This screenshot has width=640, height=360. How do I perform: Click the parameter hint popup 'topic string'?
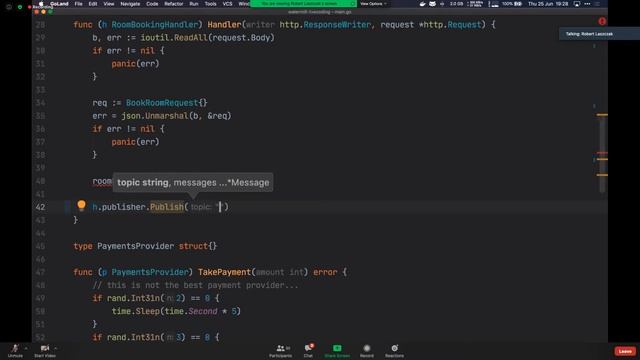point(193,182)
